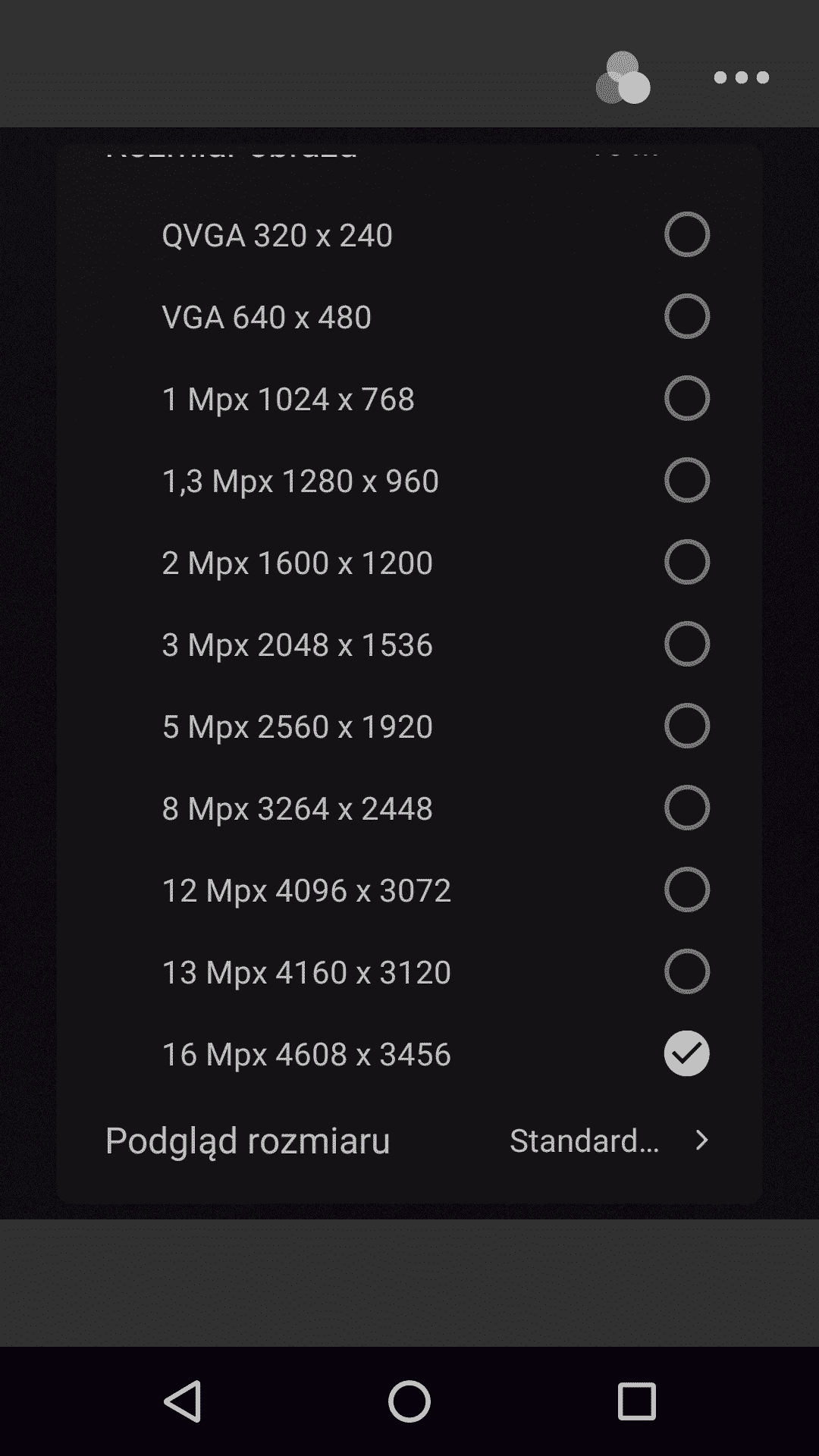819x1456 pixels.
Task: Tap the 16 Mpx 4608 x 3456 text label
Action: pos(306,1054)
